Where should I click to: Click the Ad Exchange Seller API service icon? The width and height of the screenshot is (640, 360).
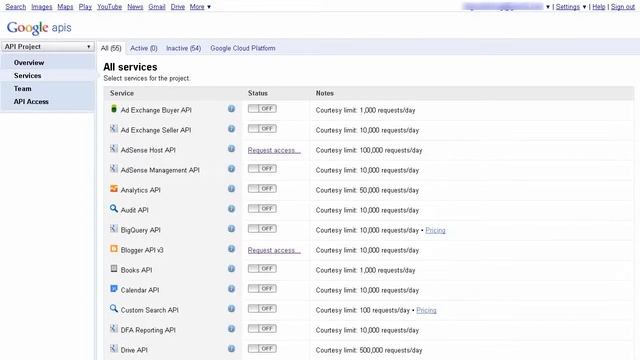point(114,129)
